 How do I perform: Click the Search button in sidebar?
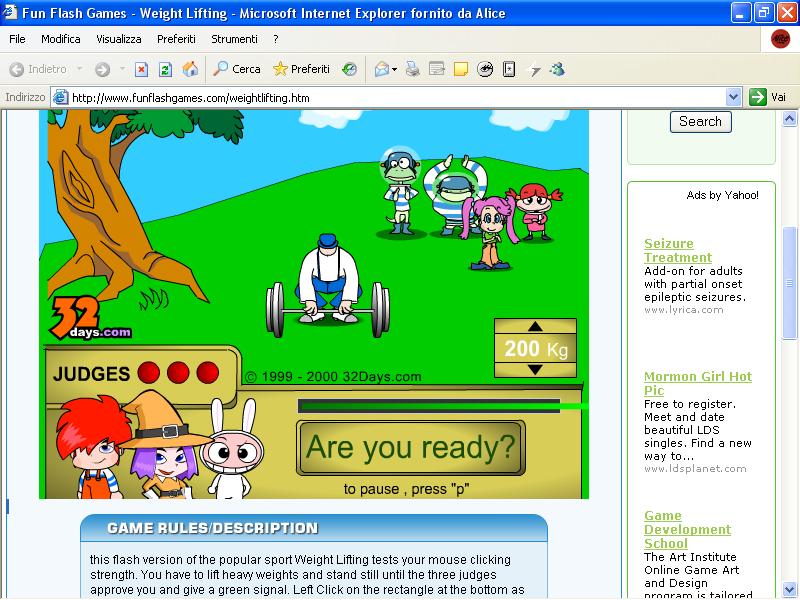point(701,121)
